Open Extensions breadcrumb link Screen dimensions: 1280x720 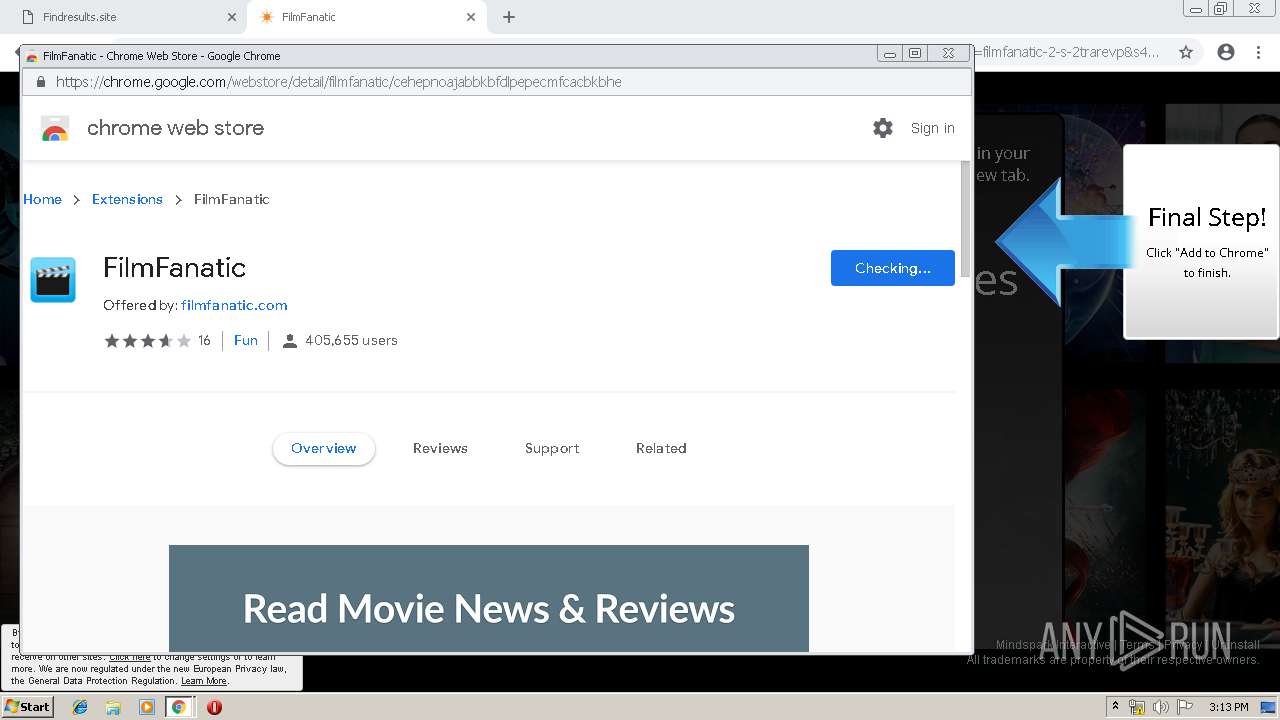point(127,199)
